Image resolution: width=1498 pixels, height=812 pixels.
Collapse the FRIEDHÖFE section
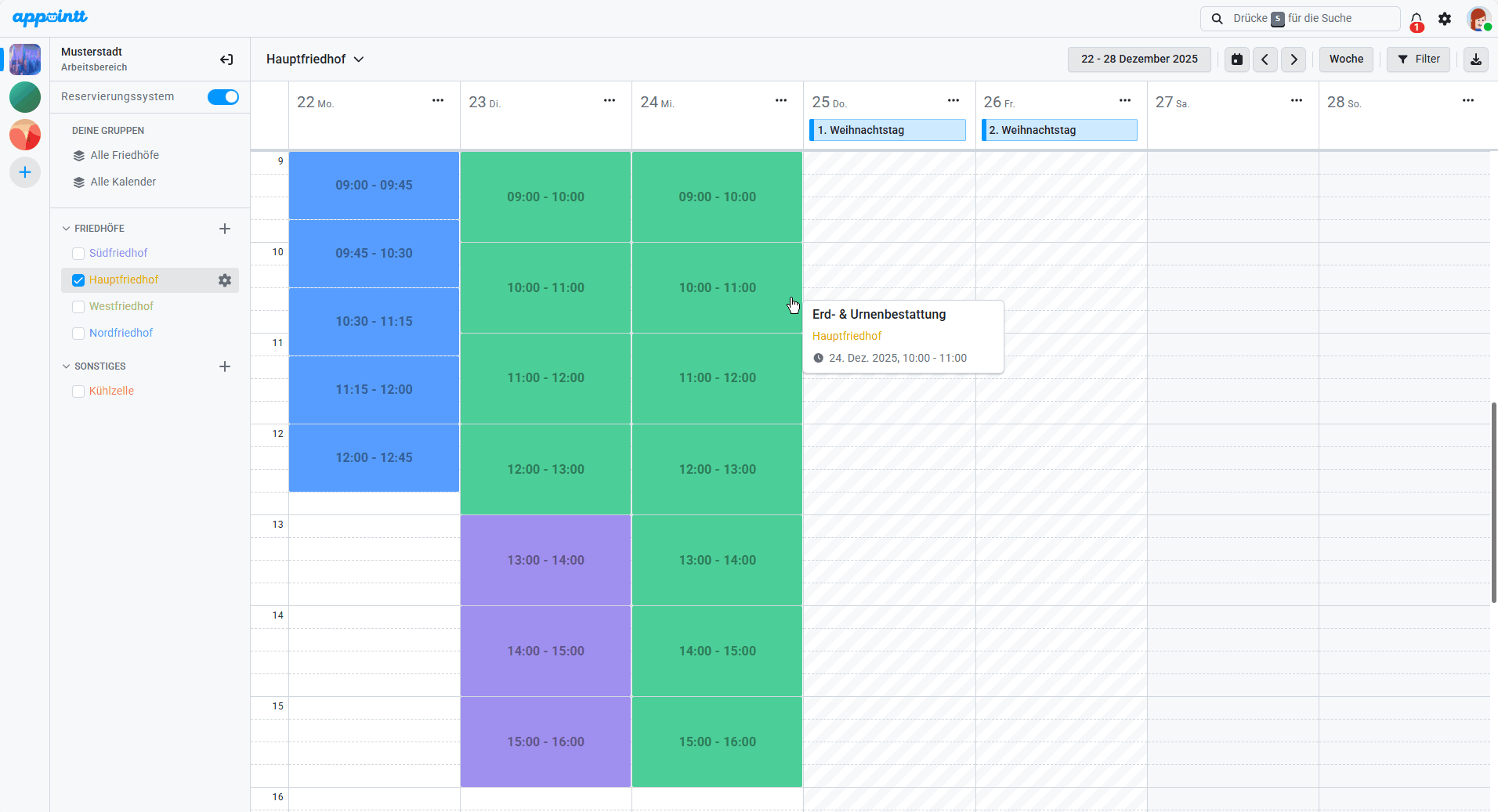click(67, 229)
